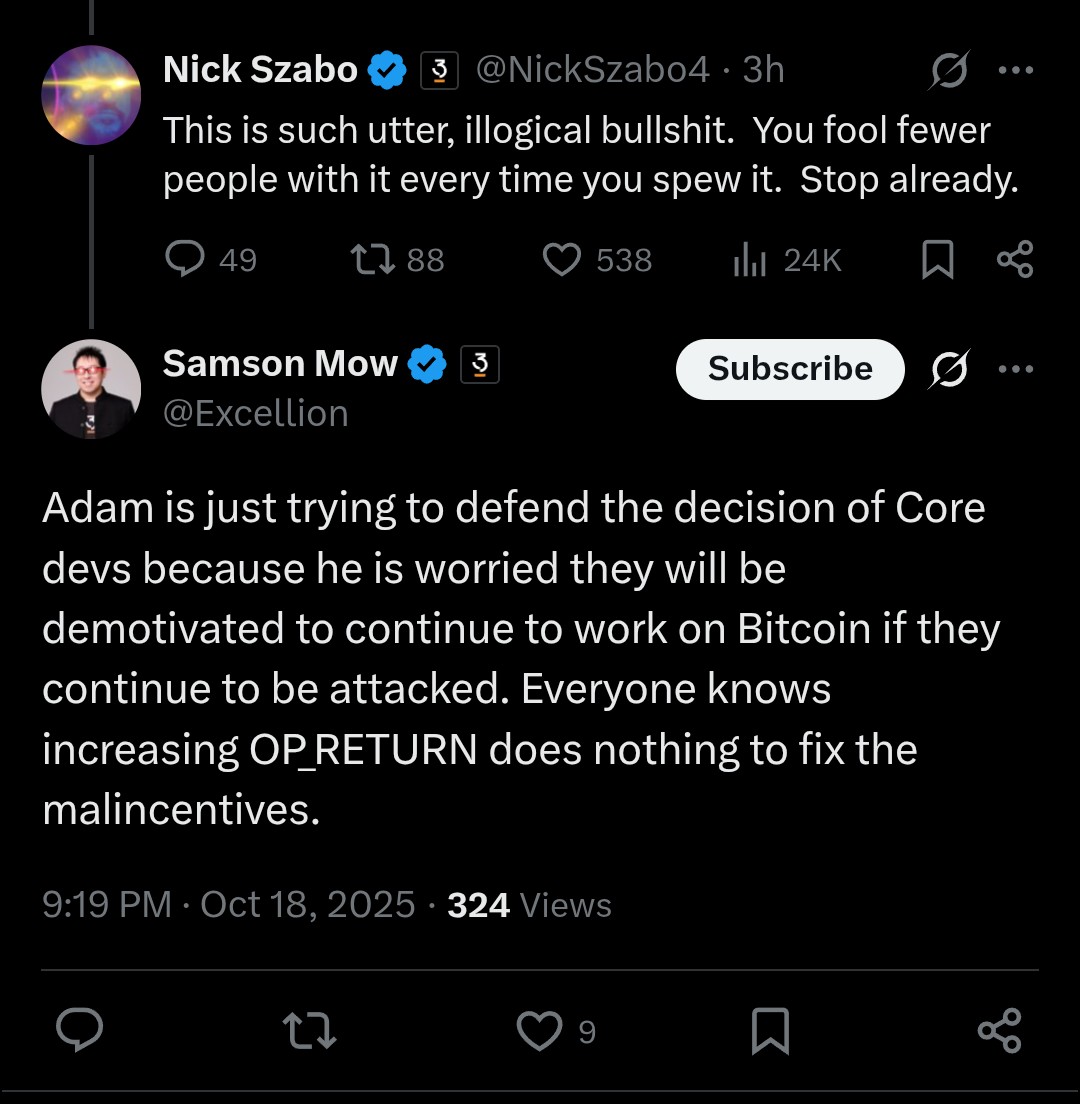View analytics for Nick Szabo's tweet
This screenshot has height=1104, width=1080.
pyautogui.click(x=750, y=260)
